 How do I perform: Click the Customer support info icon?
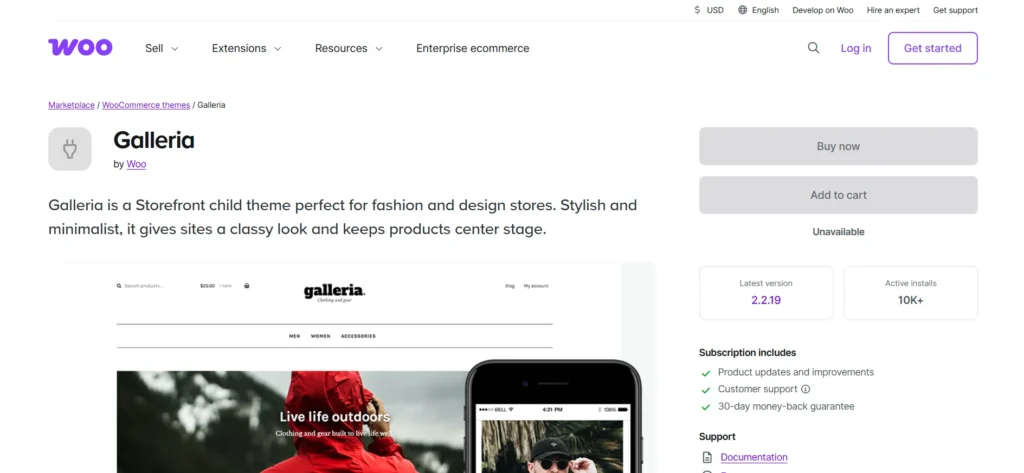(805, 389)
